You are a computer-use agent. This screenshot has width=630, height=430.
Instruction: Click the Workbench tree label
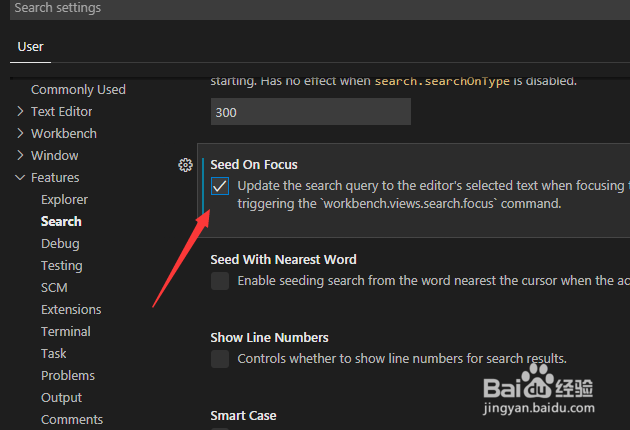point(64,133)
